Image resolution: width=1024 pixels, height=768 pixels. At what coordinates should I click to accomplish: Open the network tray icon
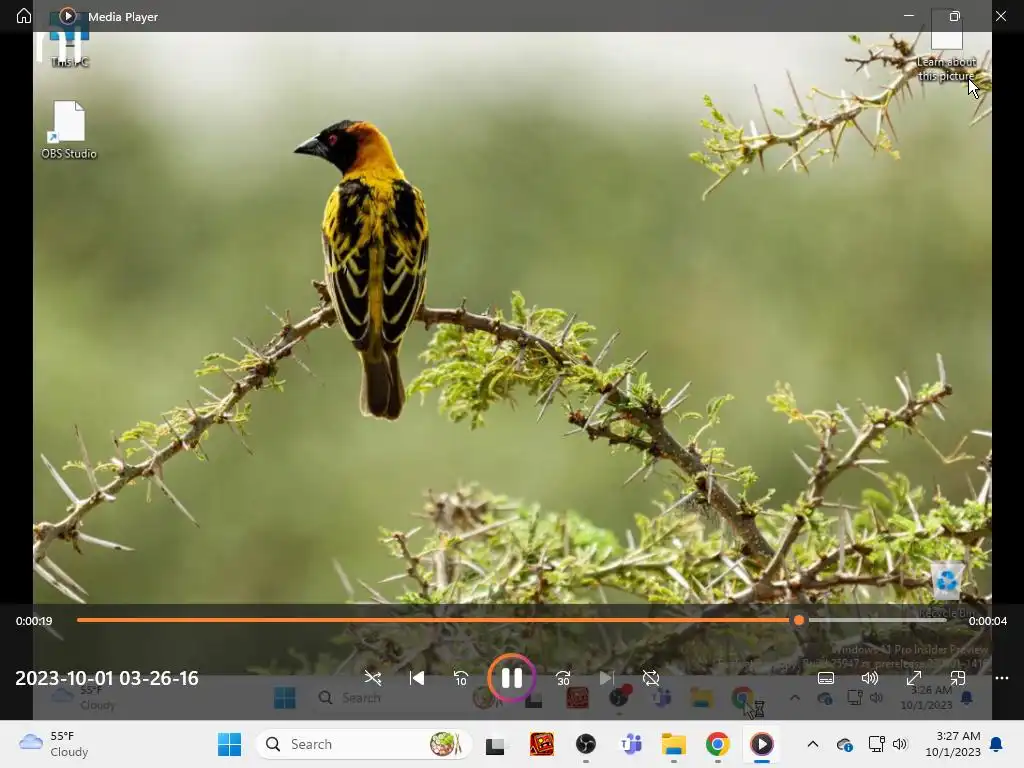876,744
